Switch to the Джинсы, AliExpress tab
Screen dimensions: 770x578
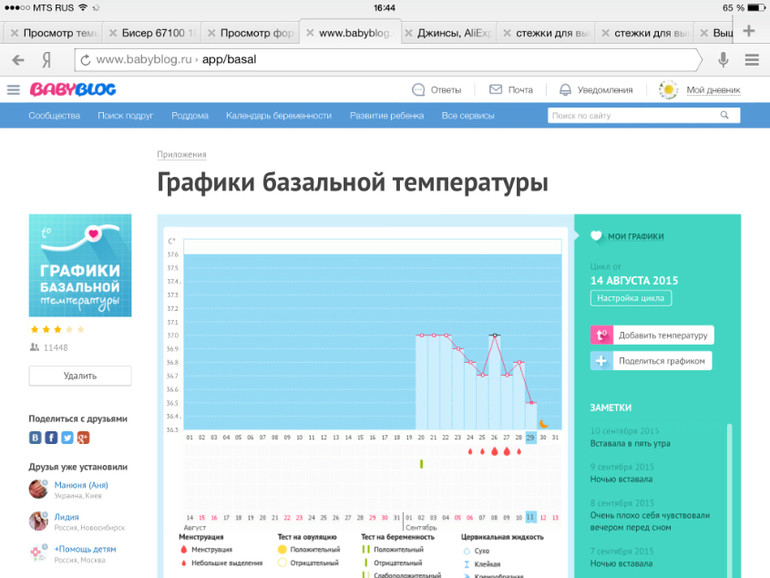coord(454,33)
